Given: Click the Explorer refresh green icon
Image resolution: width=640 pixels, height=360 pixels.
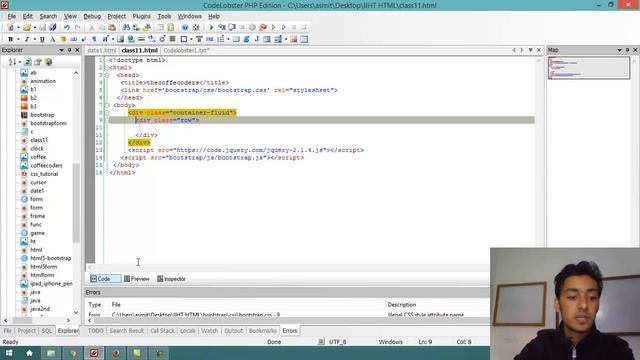Looking at the screenshot, I should point(28,62).
